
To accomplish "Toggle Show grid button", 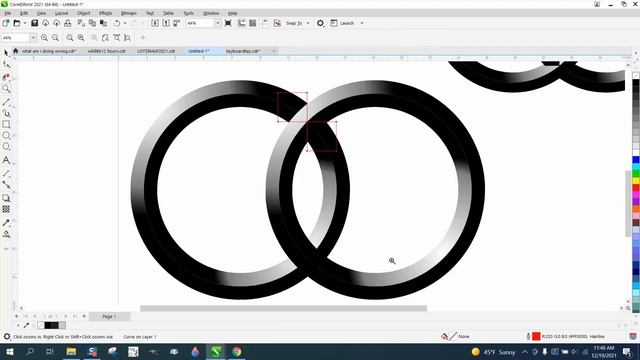I will 253,23.
